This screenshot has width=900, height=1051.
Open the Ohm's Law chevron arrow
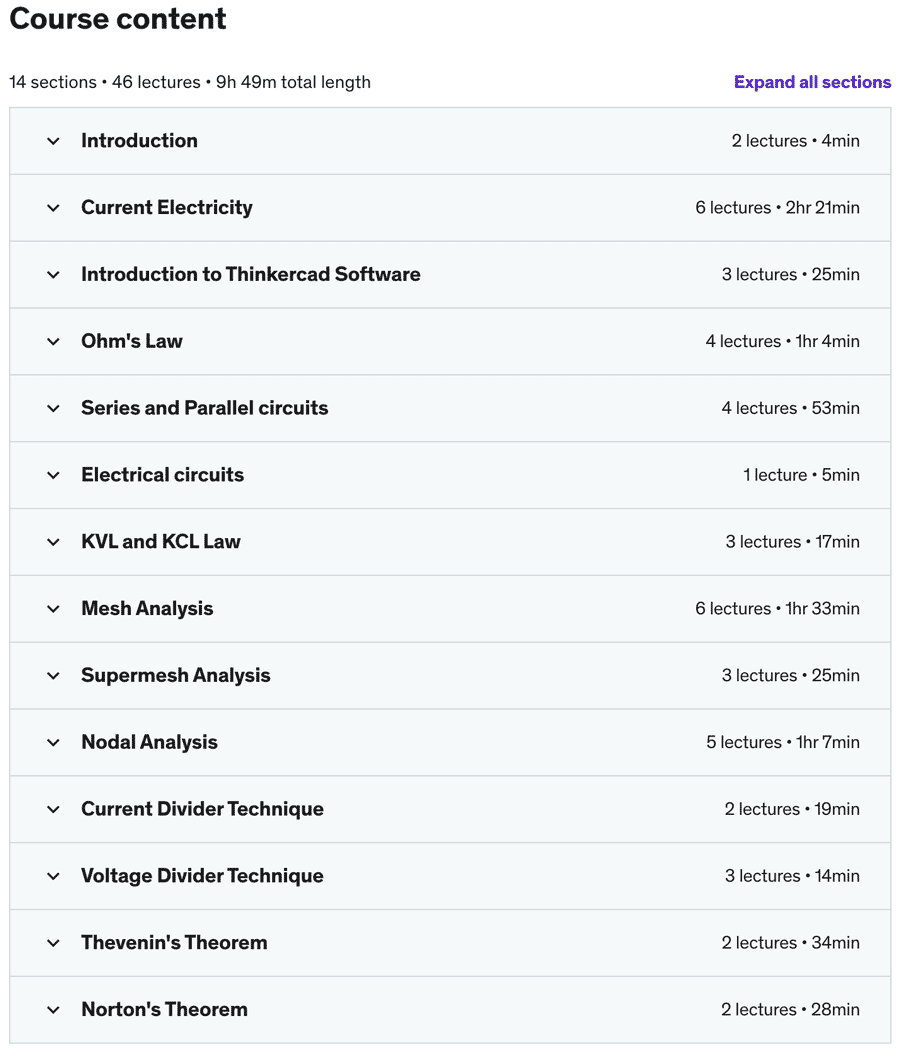pyautogui.click(x=54, y=342)
